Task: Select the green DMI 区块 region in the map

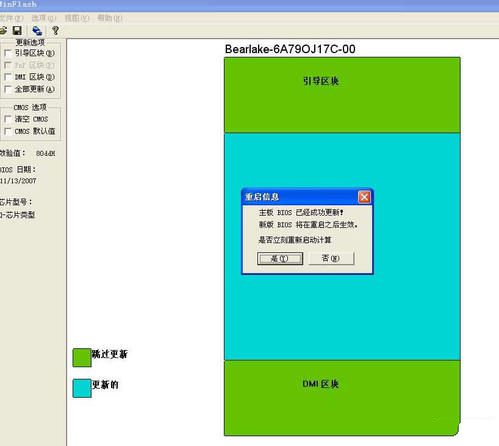Action: (342, 398)
